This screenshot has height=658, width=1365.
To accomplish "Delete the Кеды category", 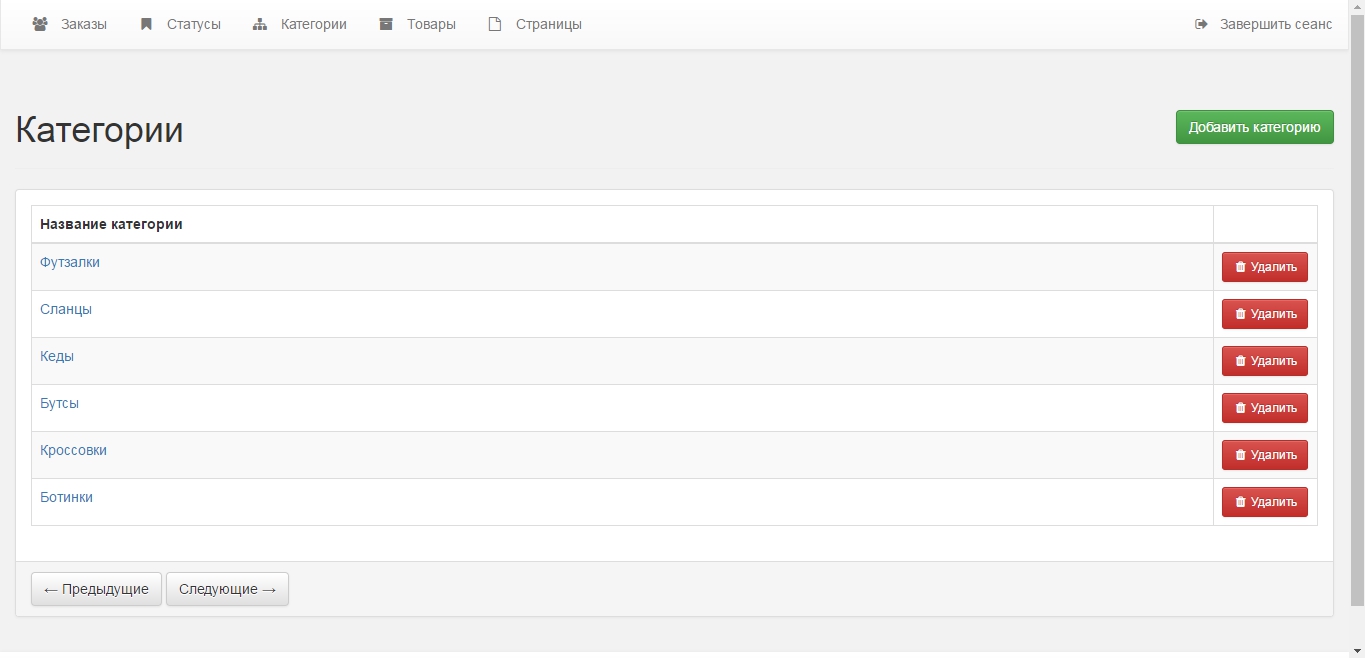I will [x=1264, y=361].
